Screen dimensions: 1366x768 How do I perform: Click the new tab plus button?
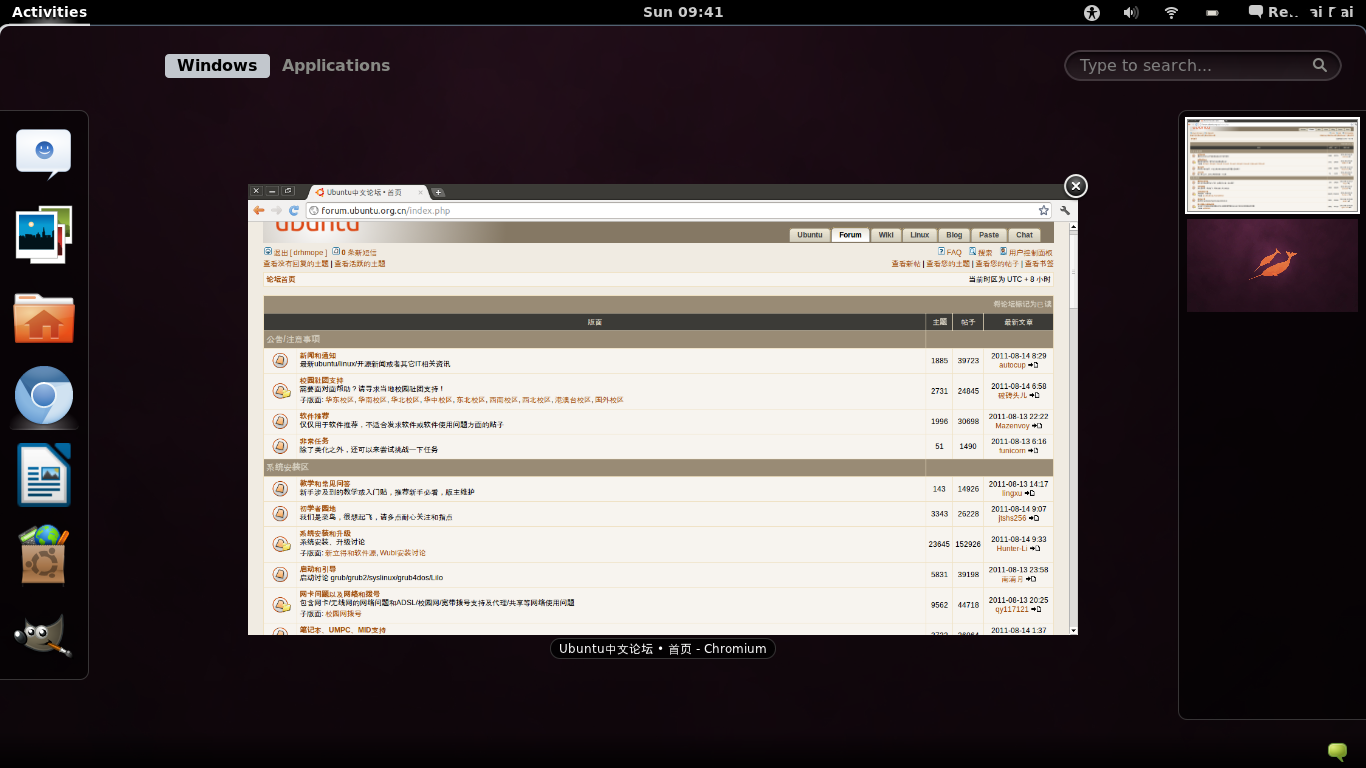[x=438, y=192]
